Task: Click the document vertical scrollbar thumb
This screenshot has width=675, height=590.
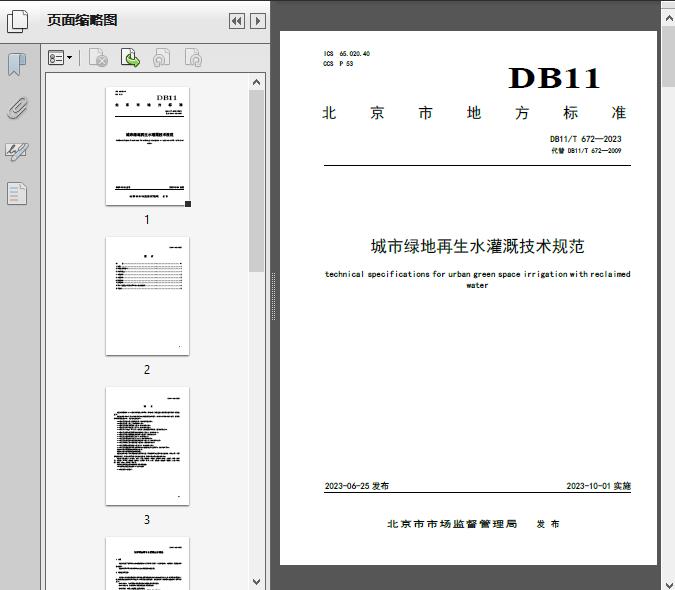Action: tap(669, 56)
